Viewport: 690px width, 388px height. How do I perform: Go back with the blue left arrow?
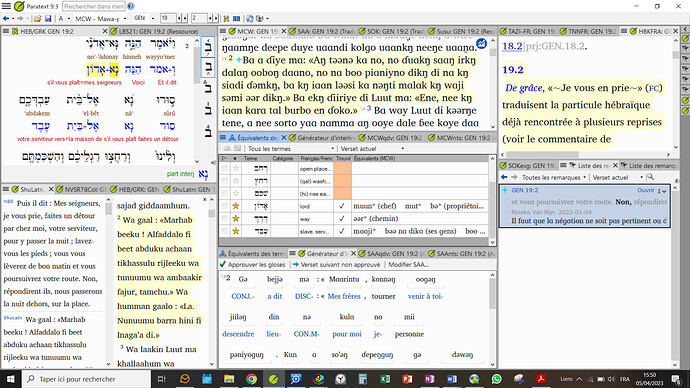coord(6,18)
